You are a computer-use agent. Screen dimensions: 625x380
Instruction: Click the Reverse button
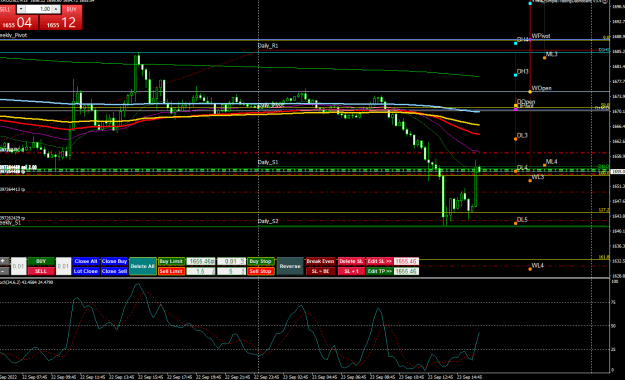290,266
